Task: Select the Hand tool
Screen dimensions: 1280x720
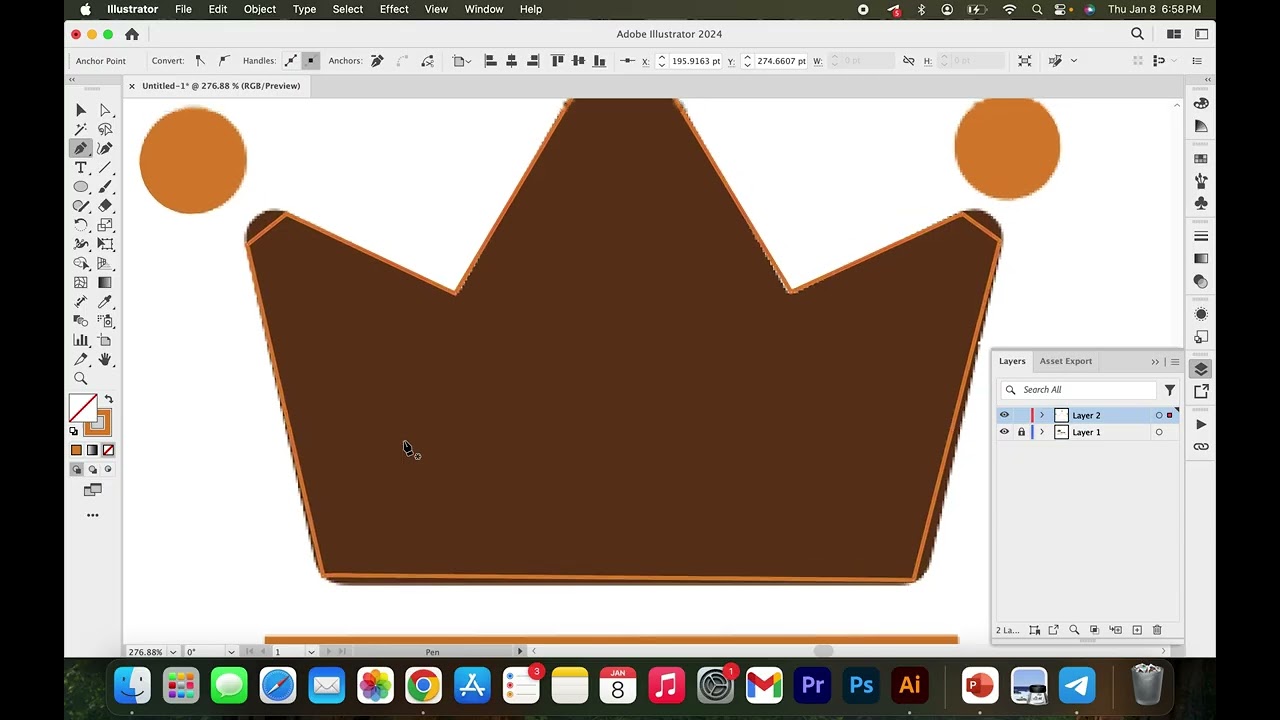Action: [105, 359]
